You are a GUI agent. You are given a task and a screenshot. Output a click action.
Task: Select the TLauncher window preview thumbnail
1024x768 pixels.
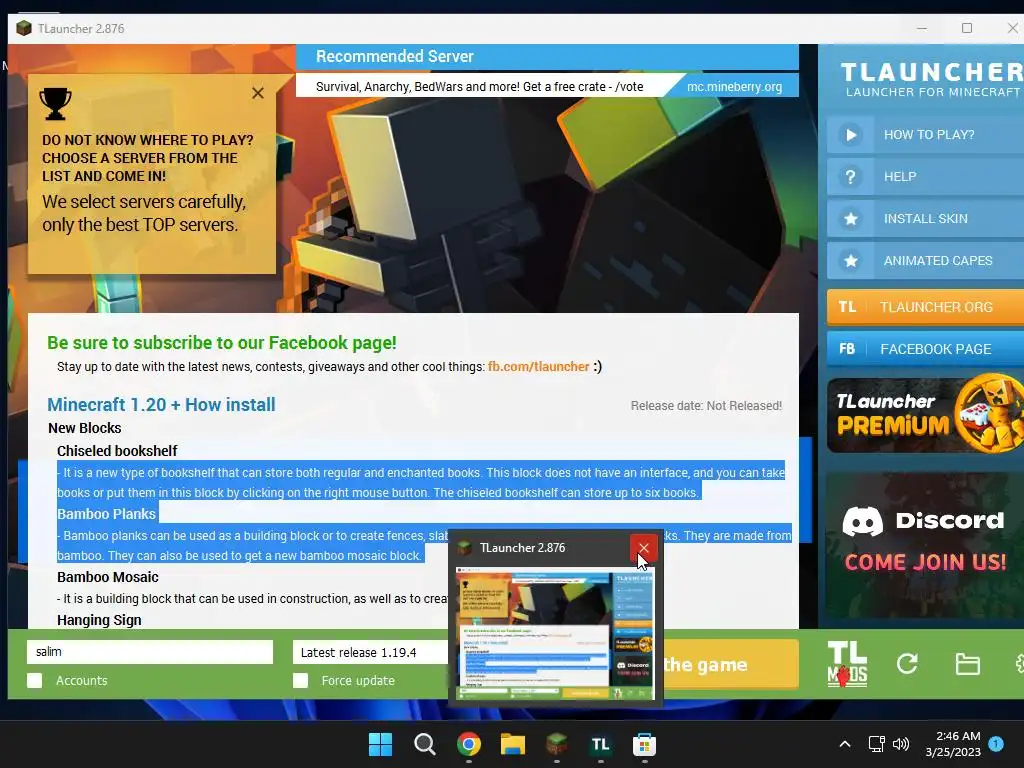pos(555,635)
